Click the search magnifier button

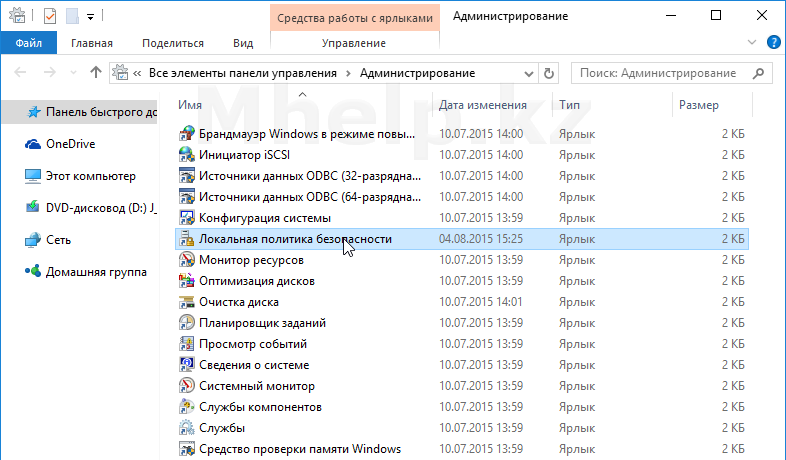pos(758,73)
